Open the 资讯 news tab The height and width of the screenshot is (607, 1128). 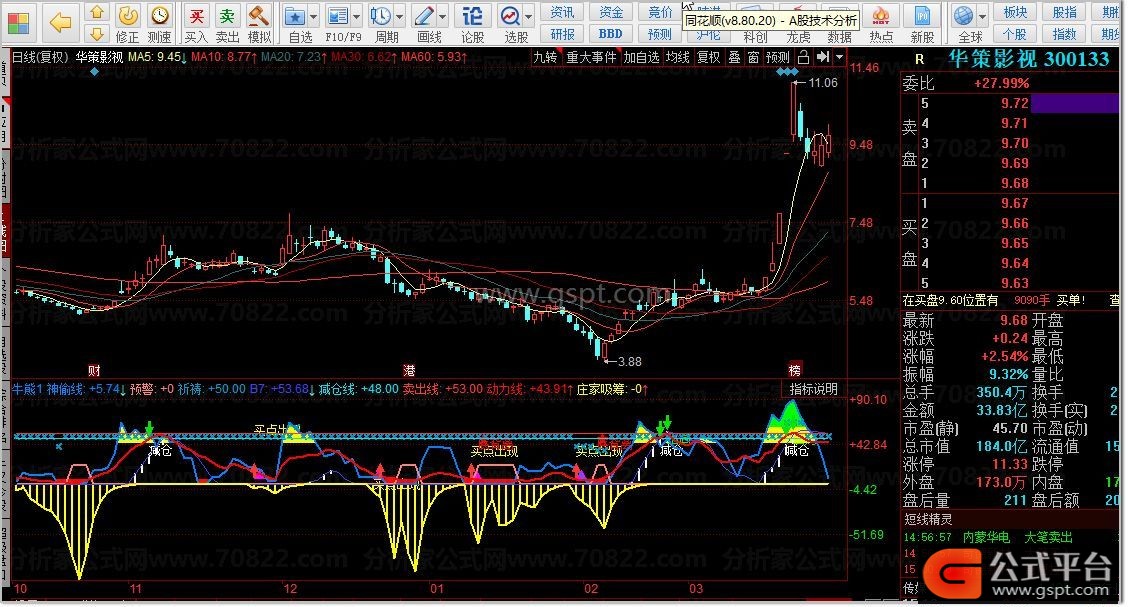tap(562, 12)
